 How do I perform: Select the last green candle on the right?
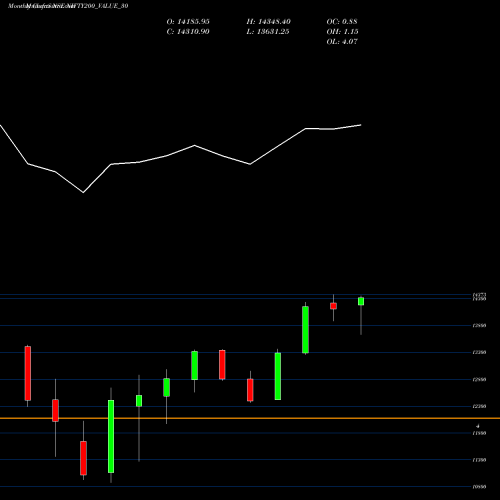[361, 301]
